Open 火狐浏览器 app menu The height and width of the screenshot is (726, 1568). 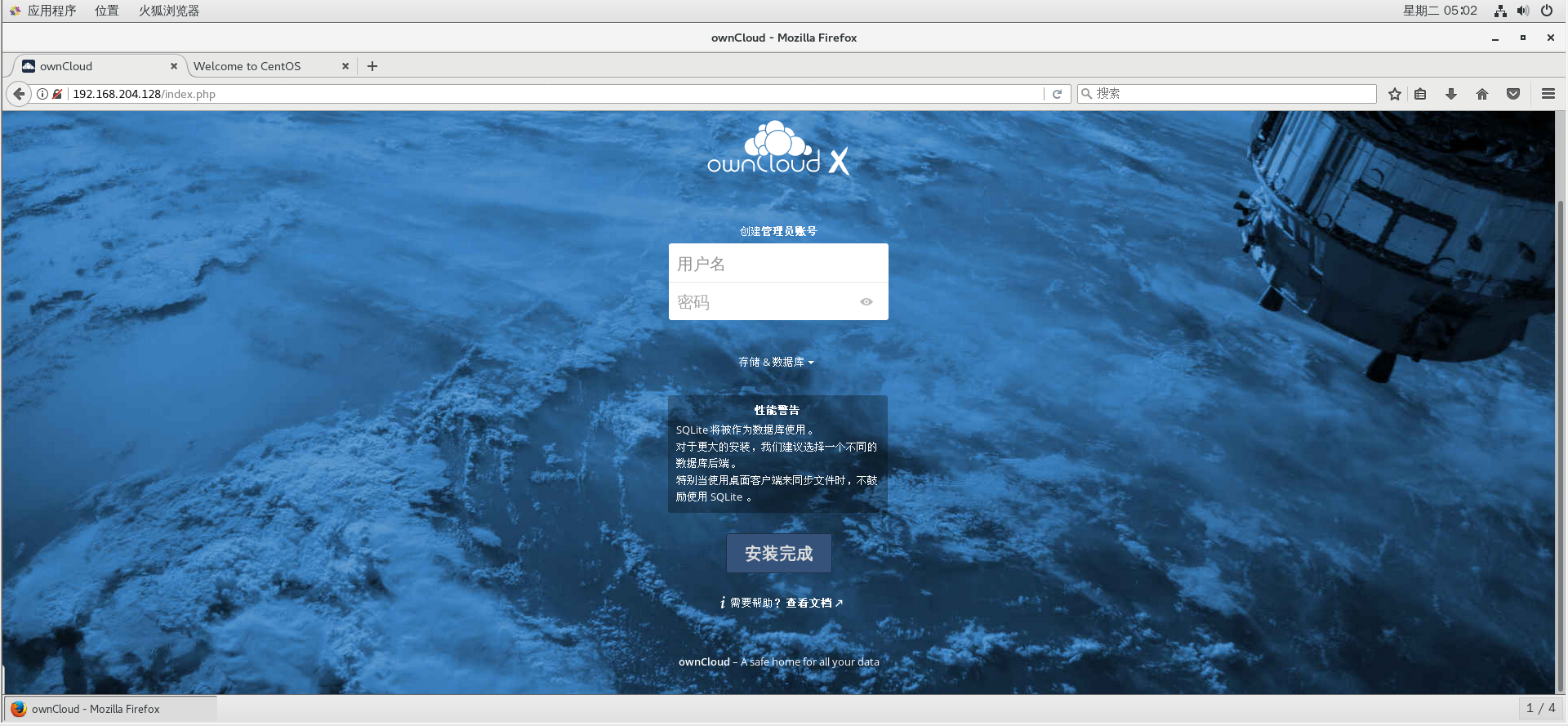(169, 11)
